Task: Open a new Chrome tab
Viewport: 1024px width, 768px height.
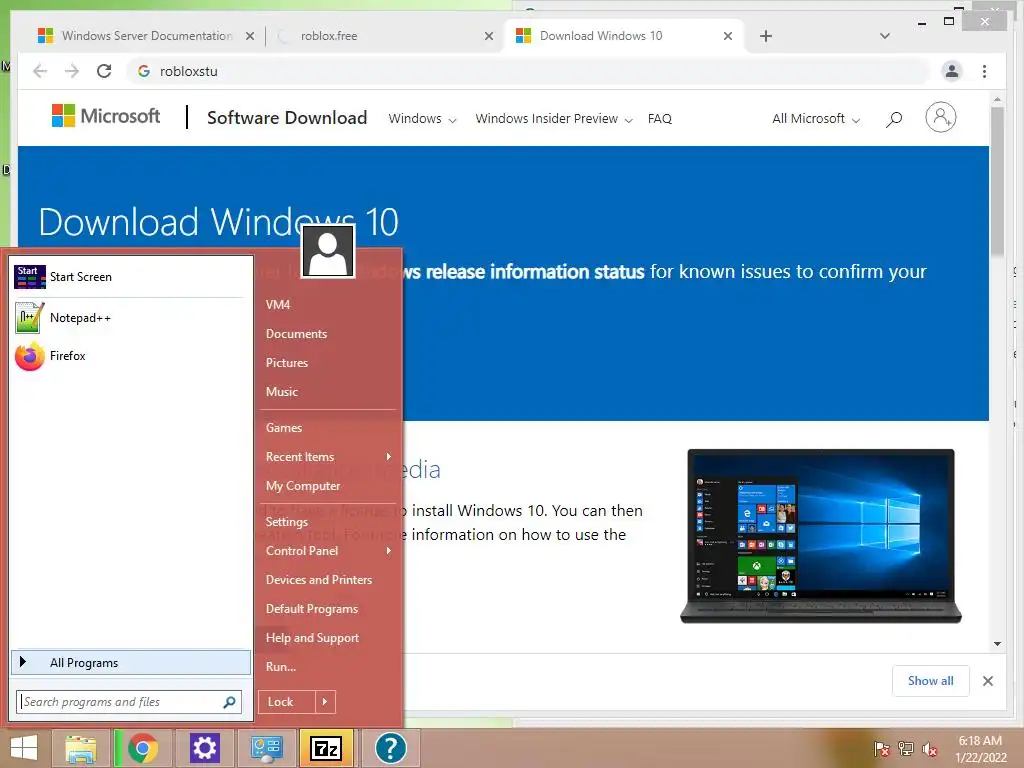Action: point(766,36)
